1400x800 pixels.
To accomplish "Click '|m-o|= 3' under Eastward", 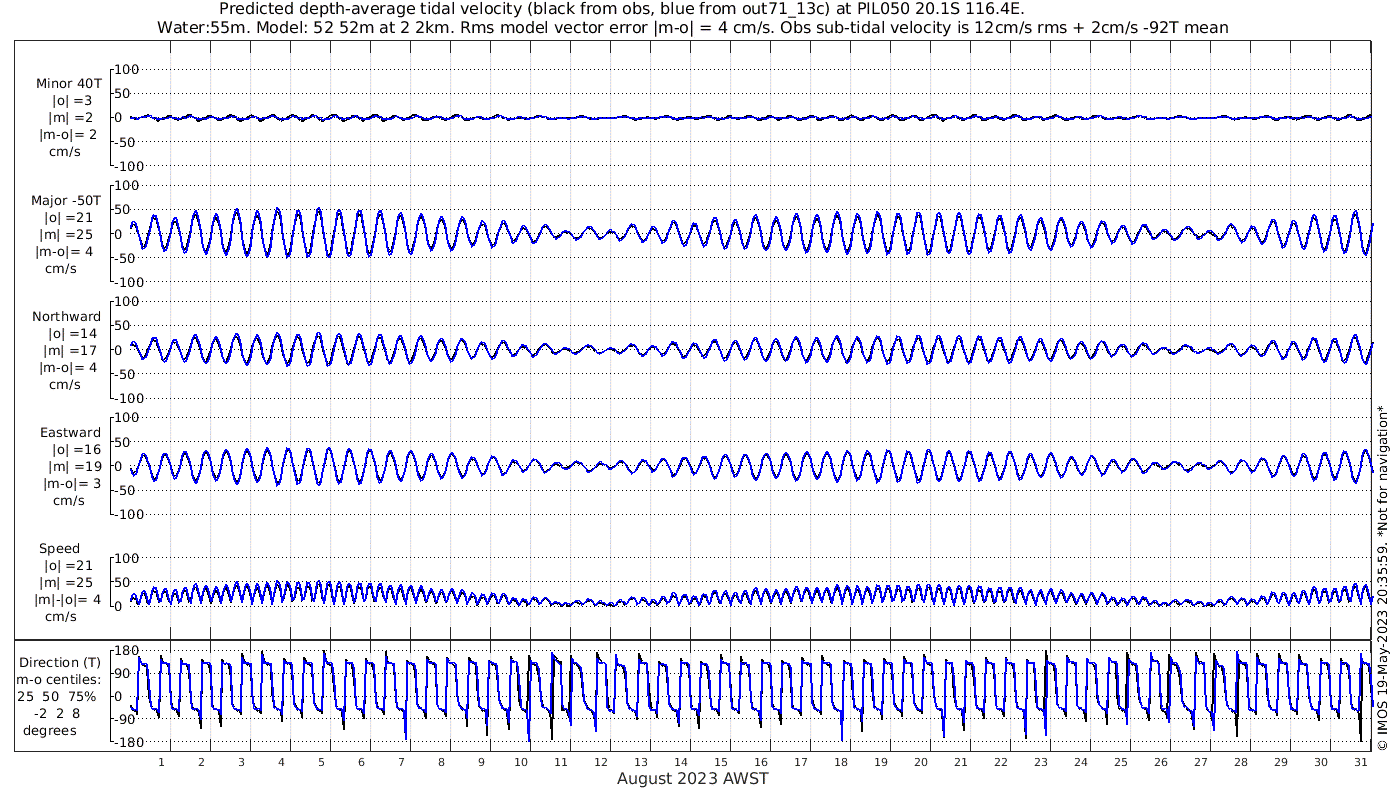I will 71,484.
